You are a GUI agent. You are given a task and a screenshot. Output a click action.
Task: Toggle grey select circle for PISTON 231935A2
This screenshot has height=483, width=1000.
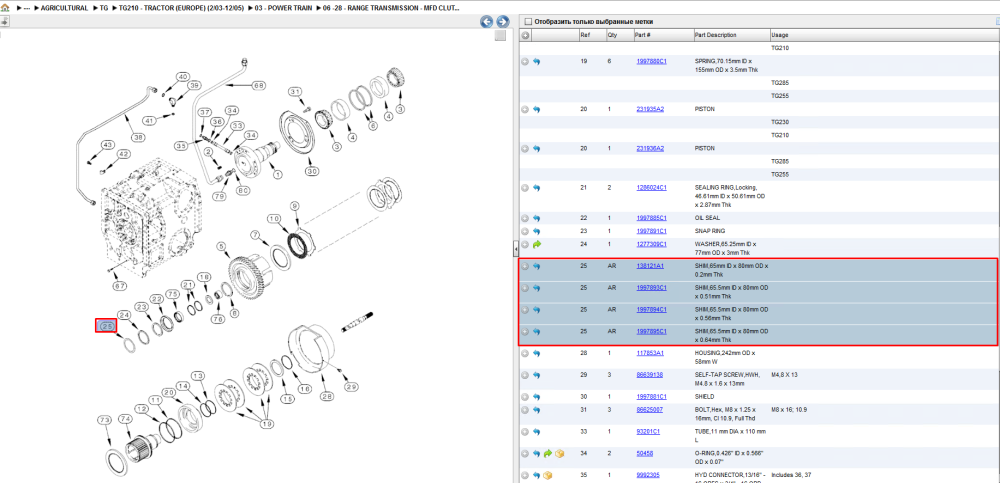click(x=525, y=110)
